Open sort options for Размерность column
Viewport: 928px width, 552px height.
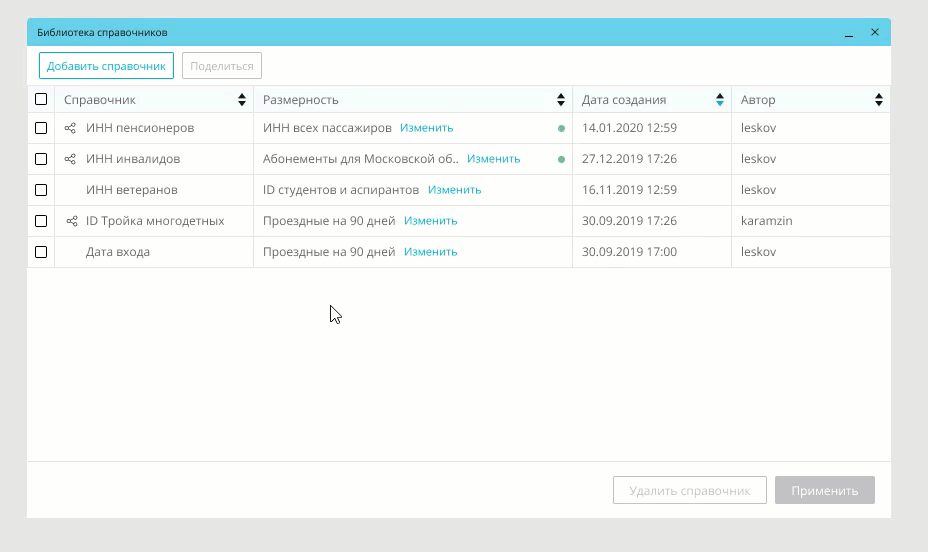pyautogui.click(x=561, y=100)
